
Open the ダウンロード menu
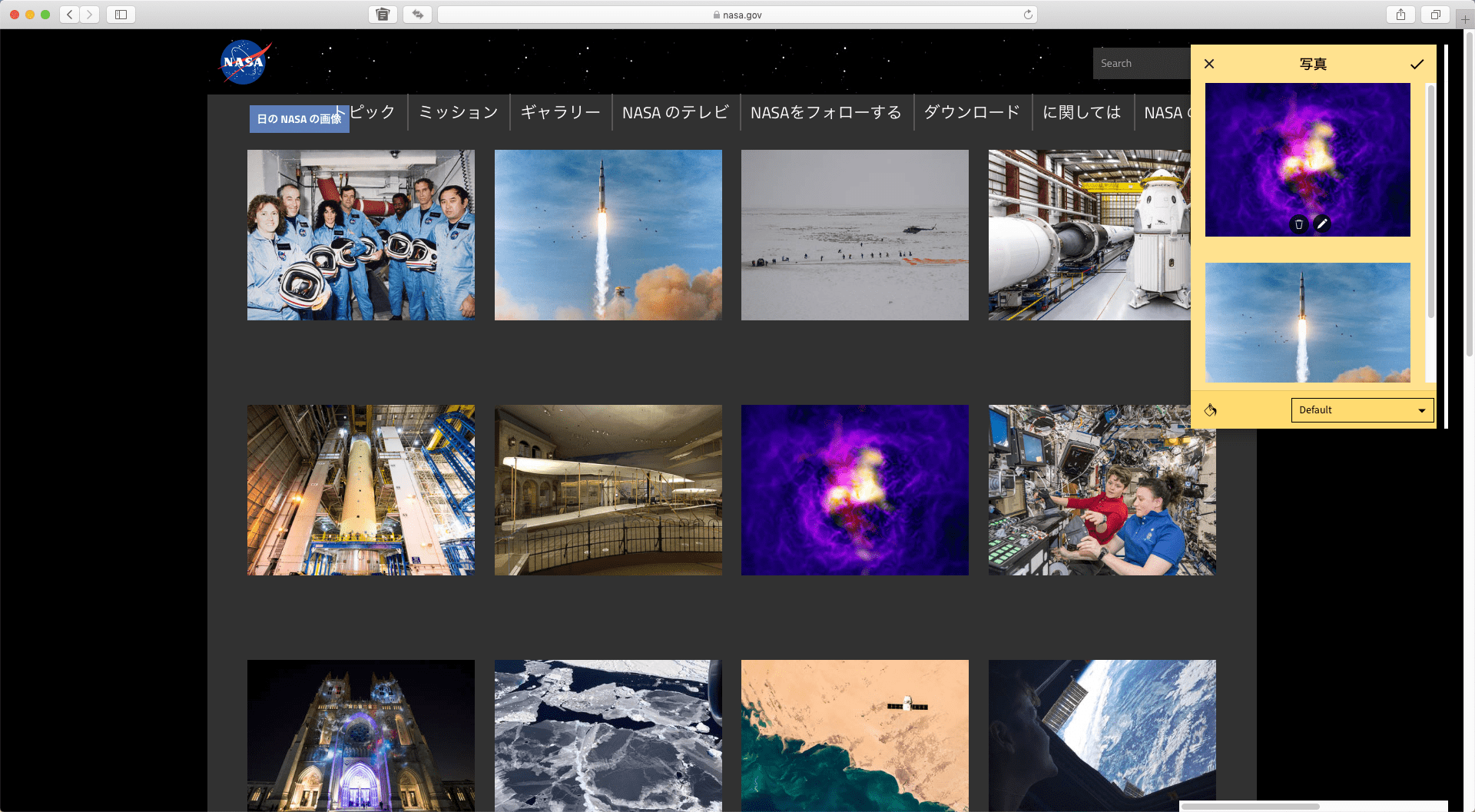[972, 112]
